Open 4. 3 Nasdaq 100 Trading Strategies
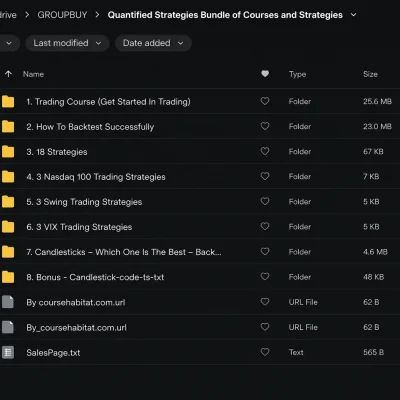The width and height of the screenshot is (400, 400). [96, 177]
